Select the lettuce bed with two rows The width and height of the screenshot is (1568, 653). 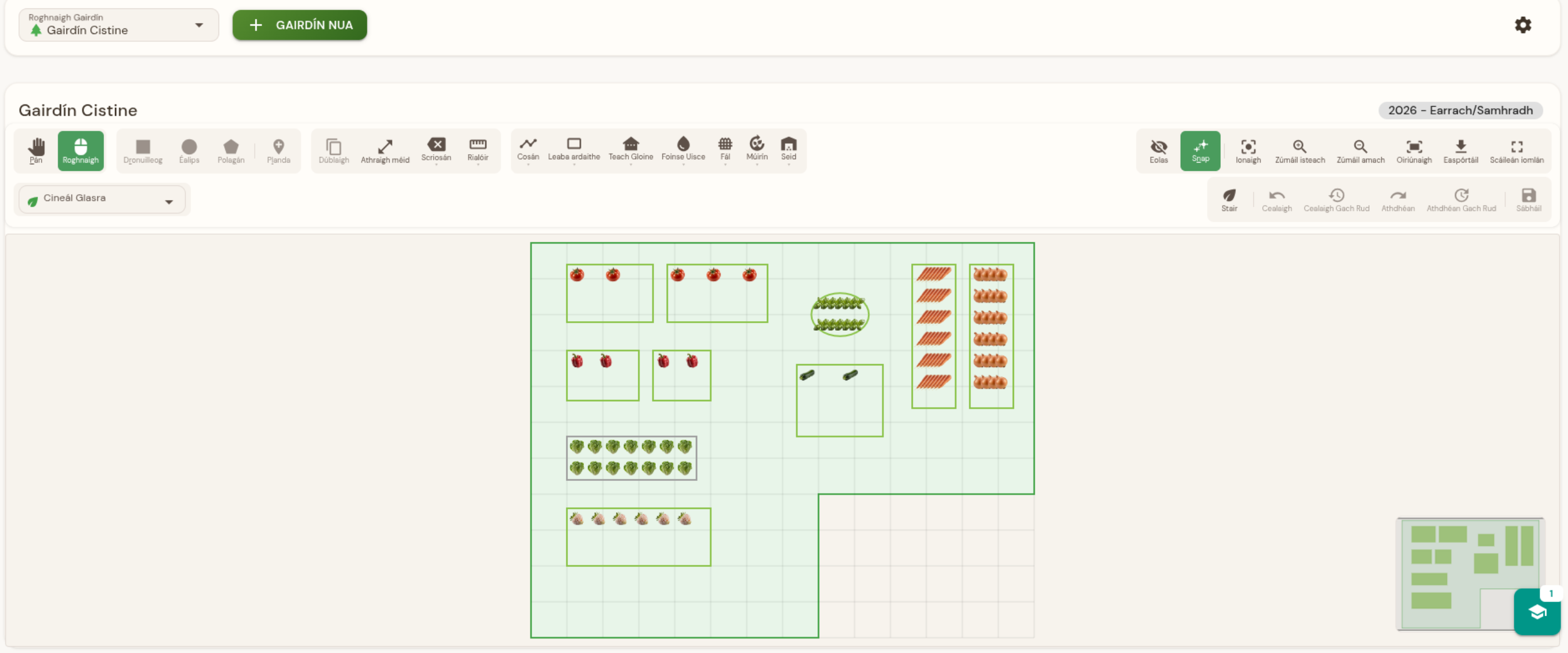tap(631, 458)
